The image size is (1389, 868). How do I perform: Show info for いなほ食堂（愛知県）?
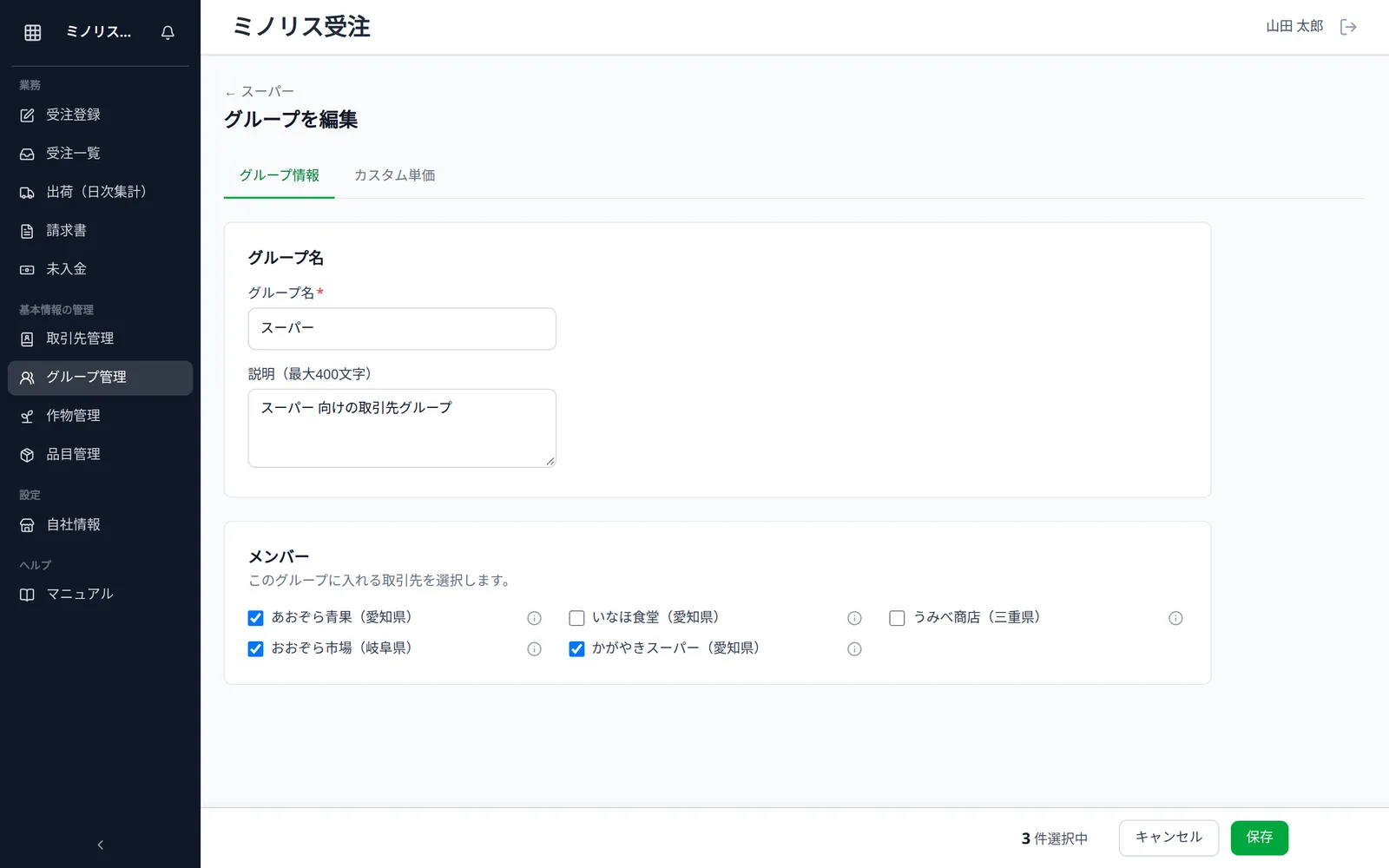tap(854, 618)
